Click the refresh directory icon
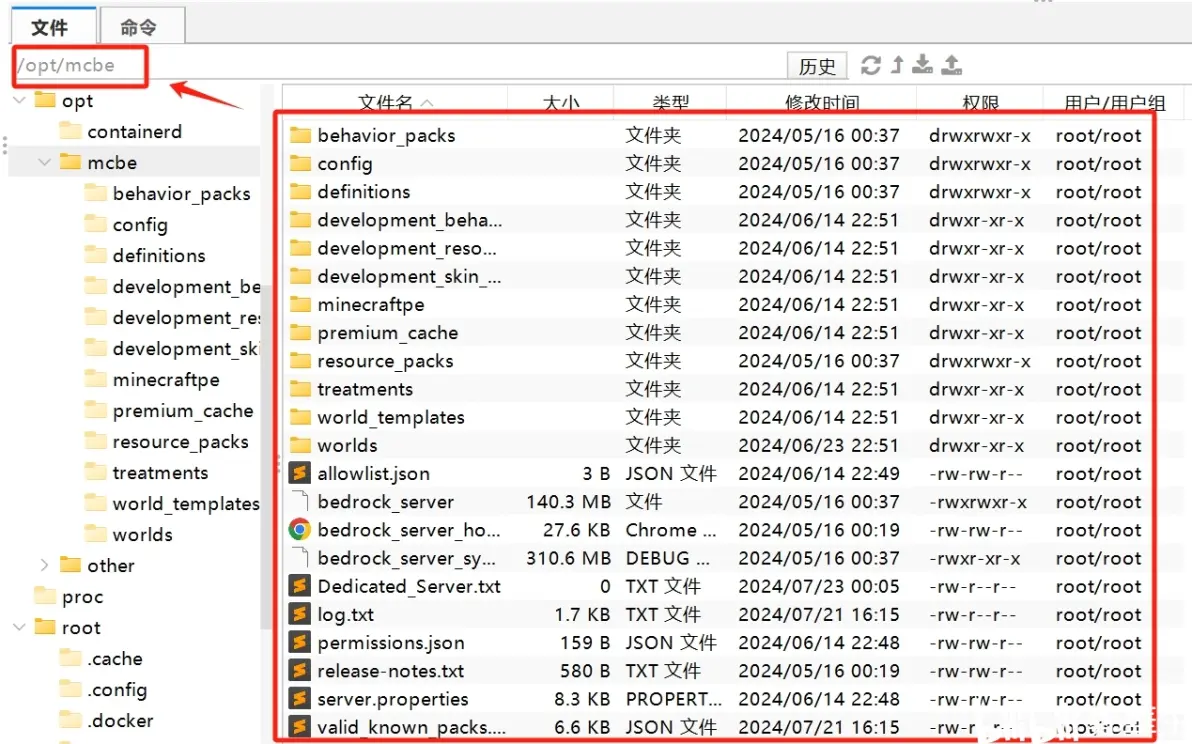The height and width of the screenshot is (744, 1192). [x=870, y=65]
